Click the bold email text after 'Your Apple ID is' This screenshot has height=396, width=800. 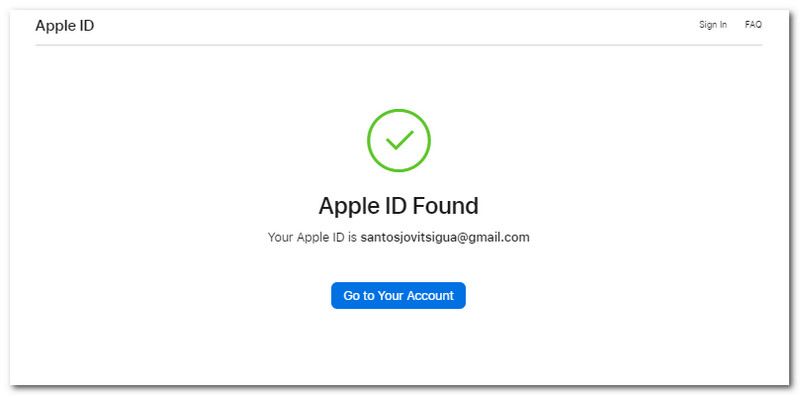point(445,237)
